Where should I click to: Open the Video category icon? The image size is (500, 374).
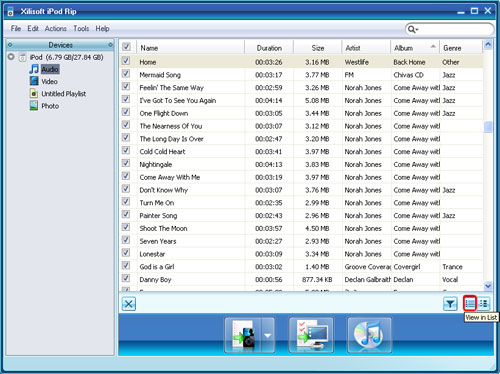(34, 81)
